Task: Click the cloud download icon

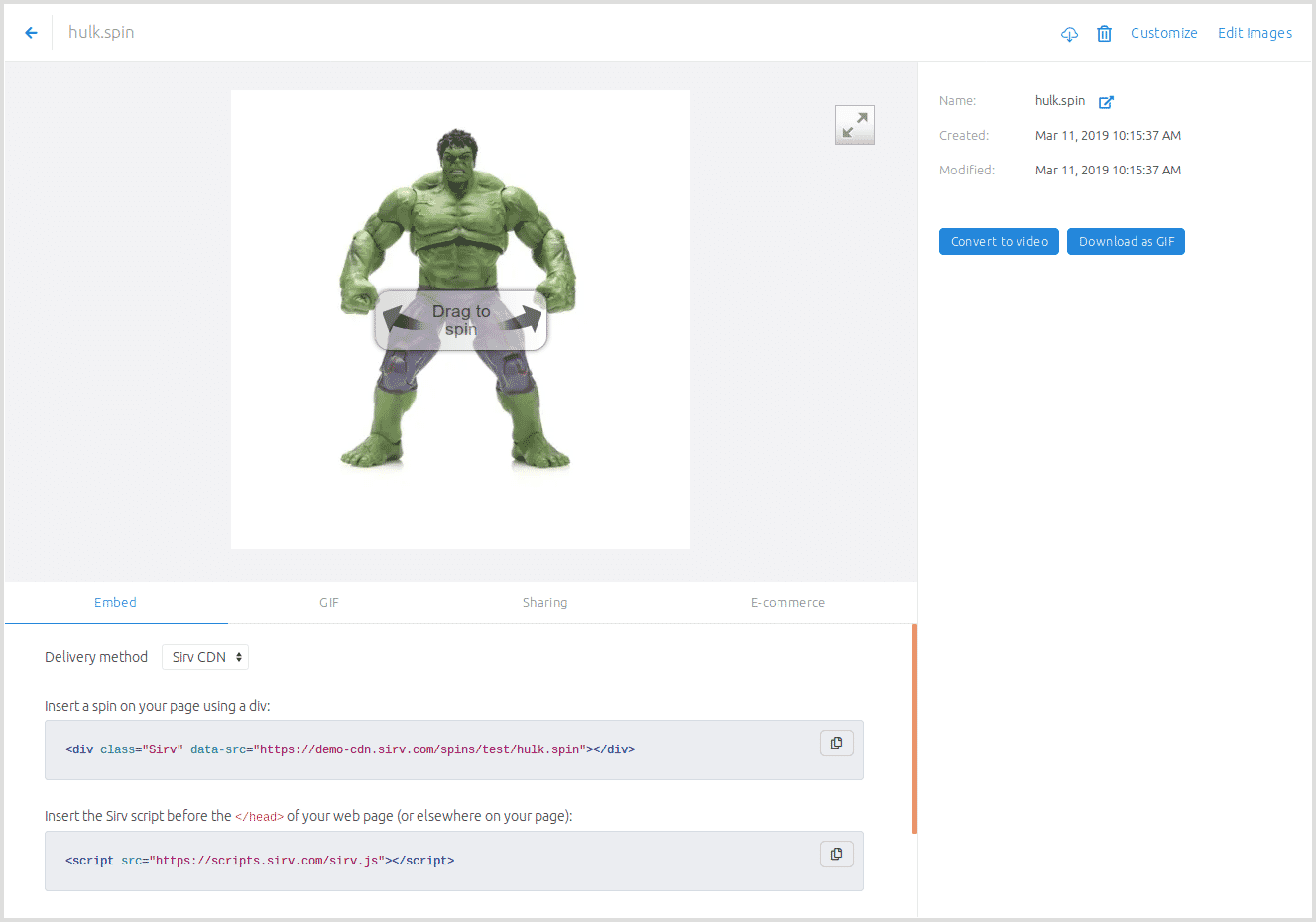Action: (x=1069, y=34)
